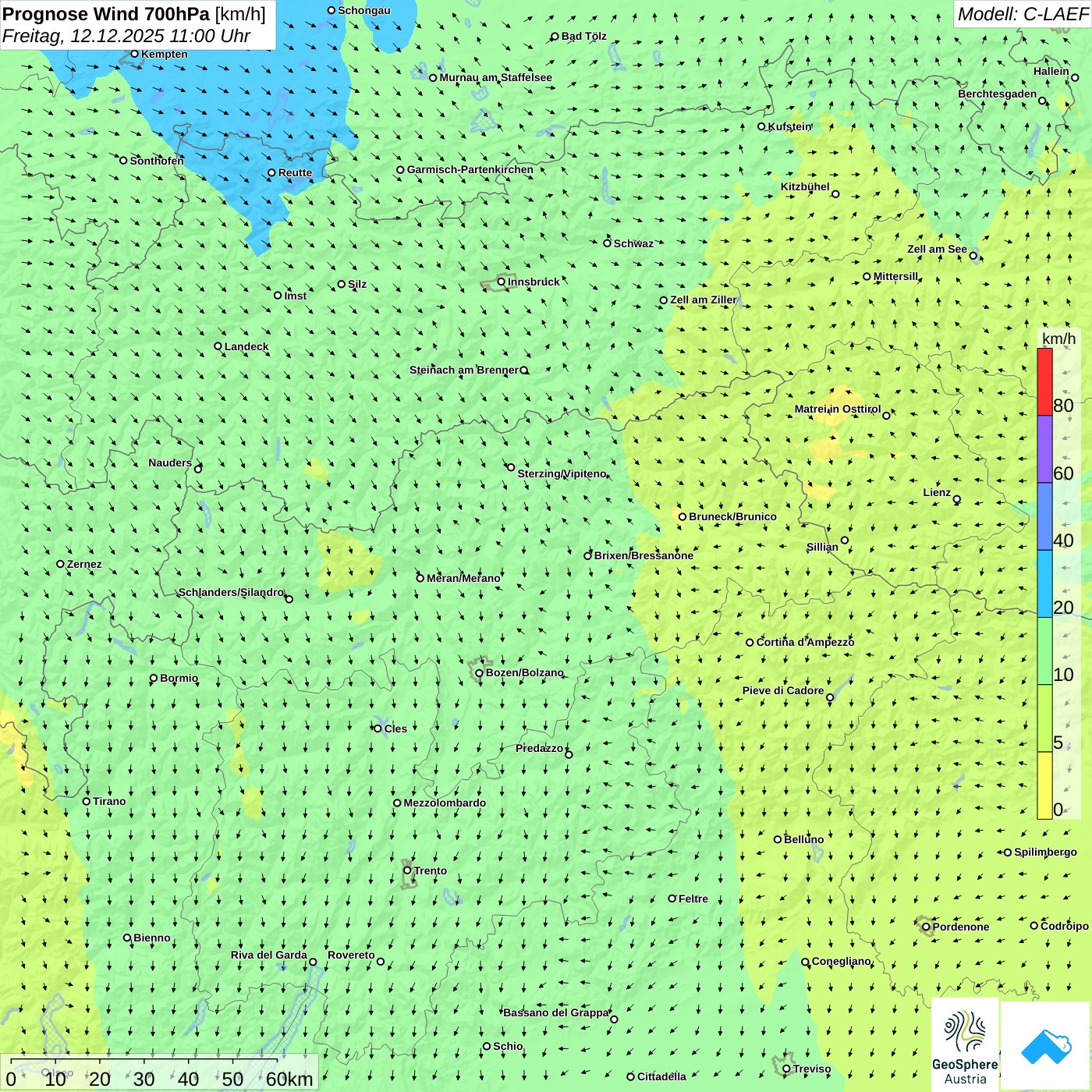Click the 'Treviso' label
This screenshot has height=1092, width=1092.
[812, 1069]
